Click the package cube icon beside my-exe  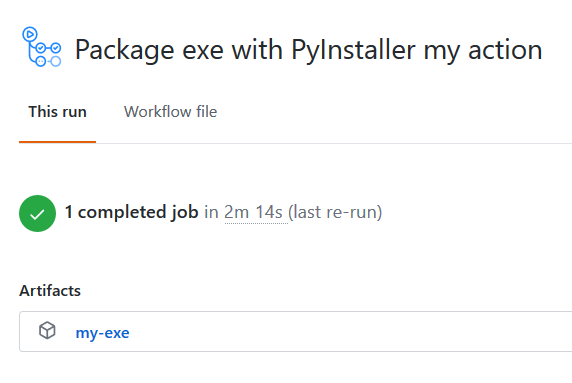tap(47, 330)
